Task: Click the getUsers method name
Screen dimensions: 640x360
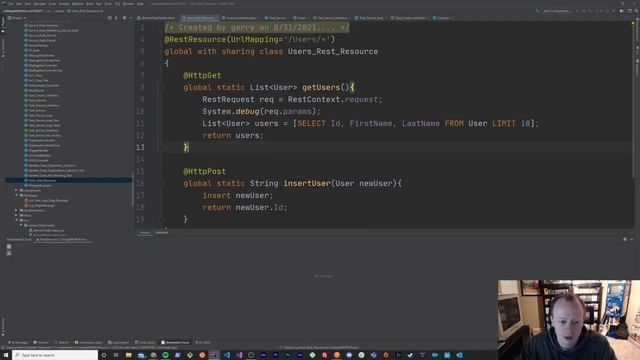Action: pos(321,87)
